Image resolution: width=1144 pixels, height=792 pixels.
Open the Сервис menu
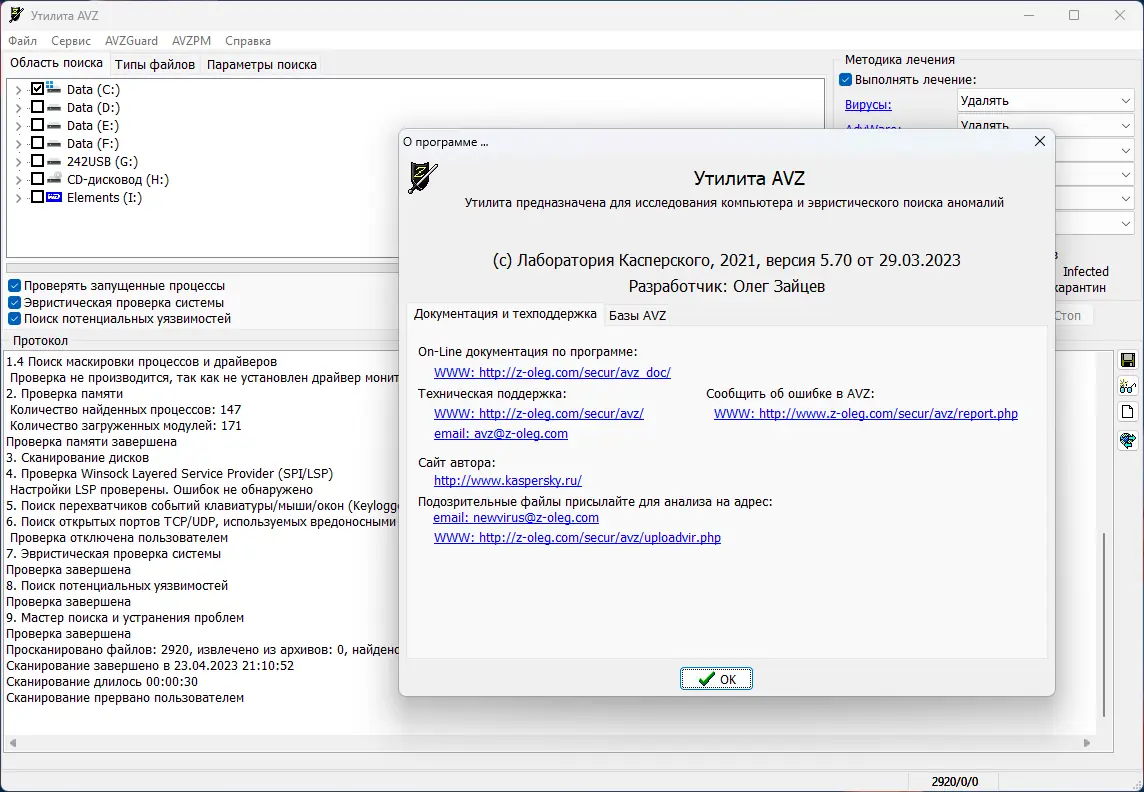tap(71, 41)
